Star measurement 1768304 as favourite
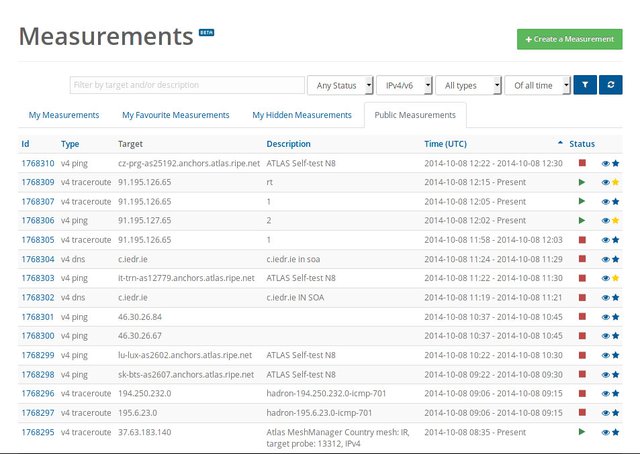 click(616, 259)
